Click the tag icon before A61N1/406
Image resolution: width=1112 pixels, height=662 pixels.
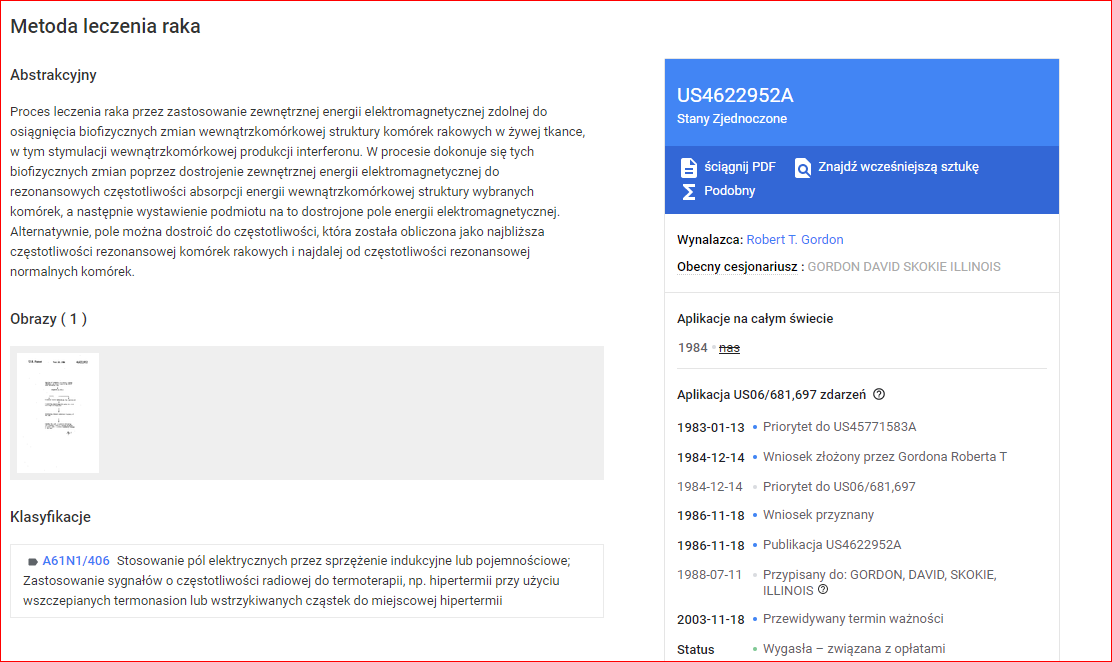32,561
